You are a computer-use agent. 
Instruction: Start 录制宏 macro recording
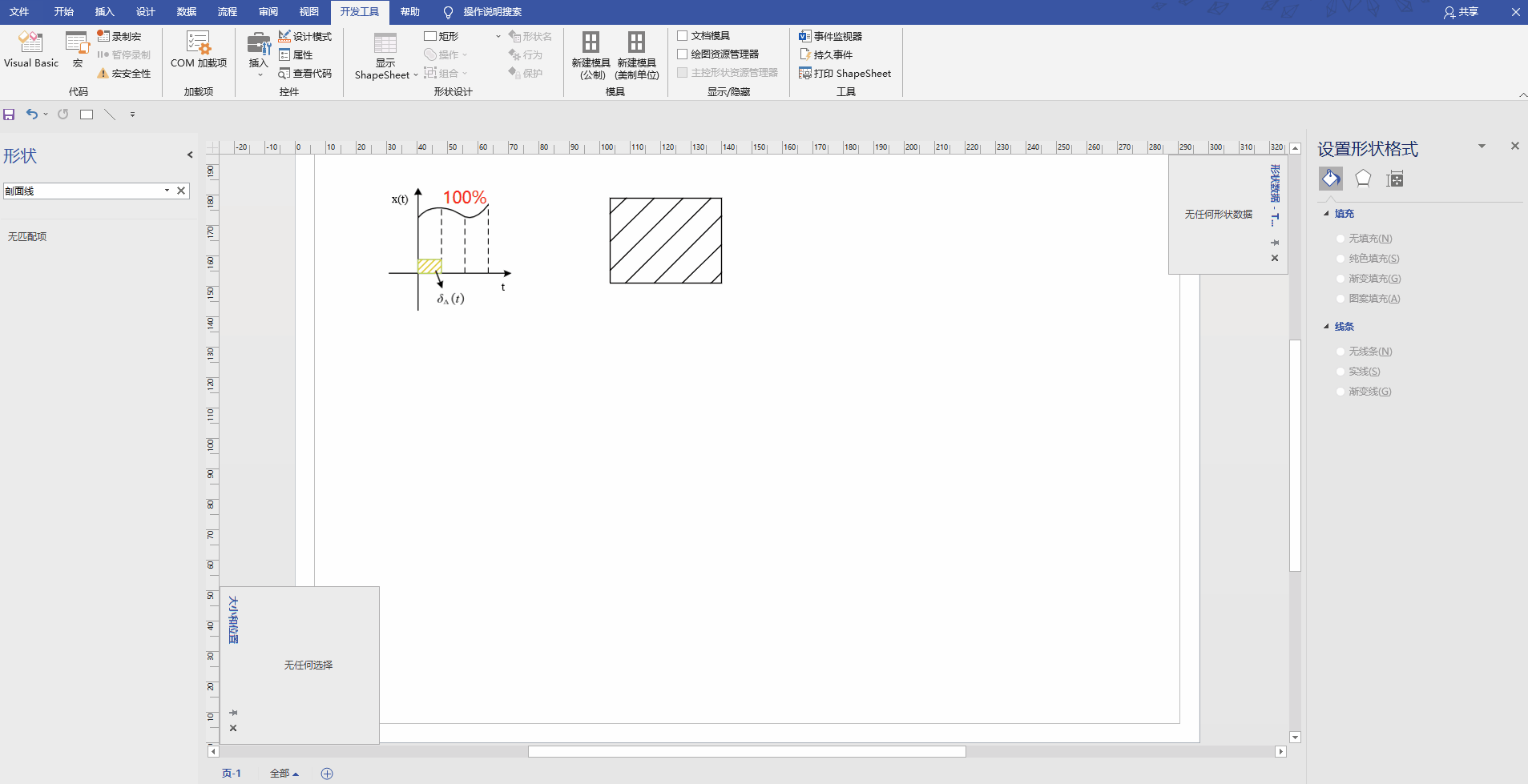point(119,36)
